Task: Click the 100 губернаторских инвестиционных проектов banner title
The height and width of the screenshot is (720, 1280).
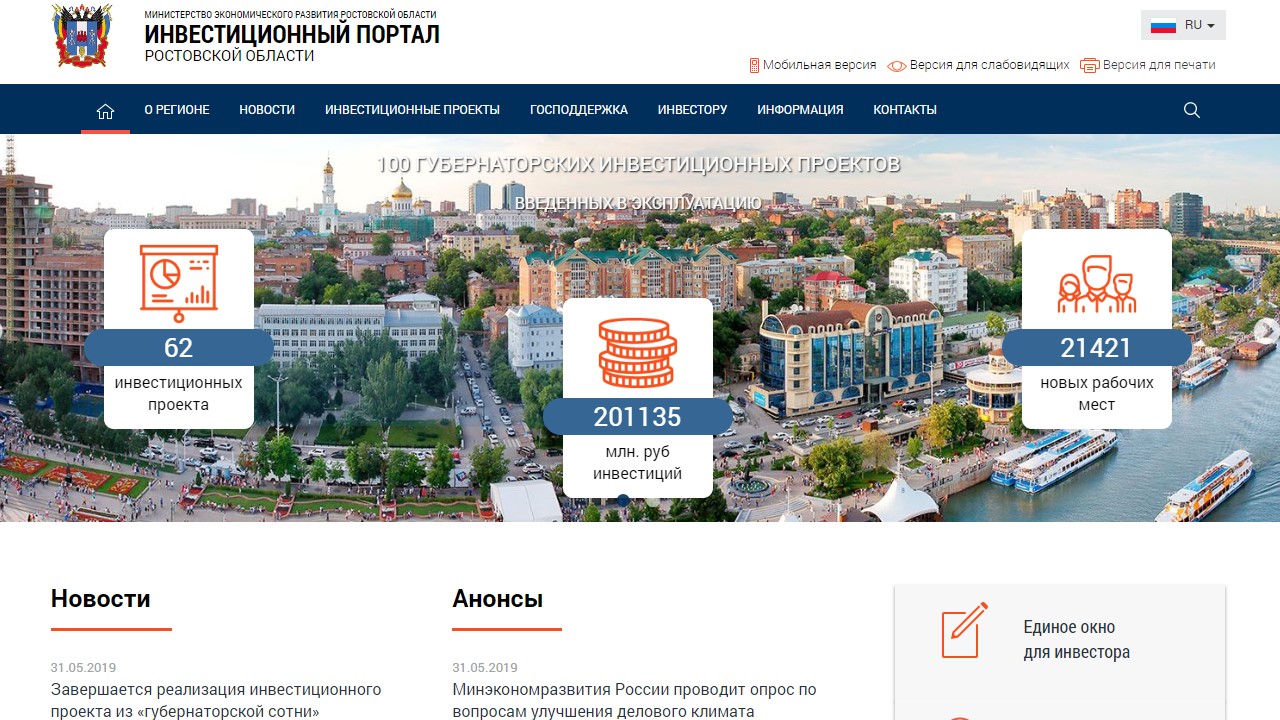Action: click(x=638, y=164)
